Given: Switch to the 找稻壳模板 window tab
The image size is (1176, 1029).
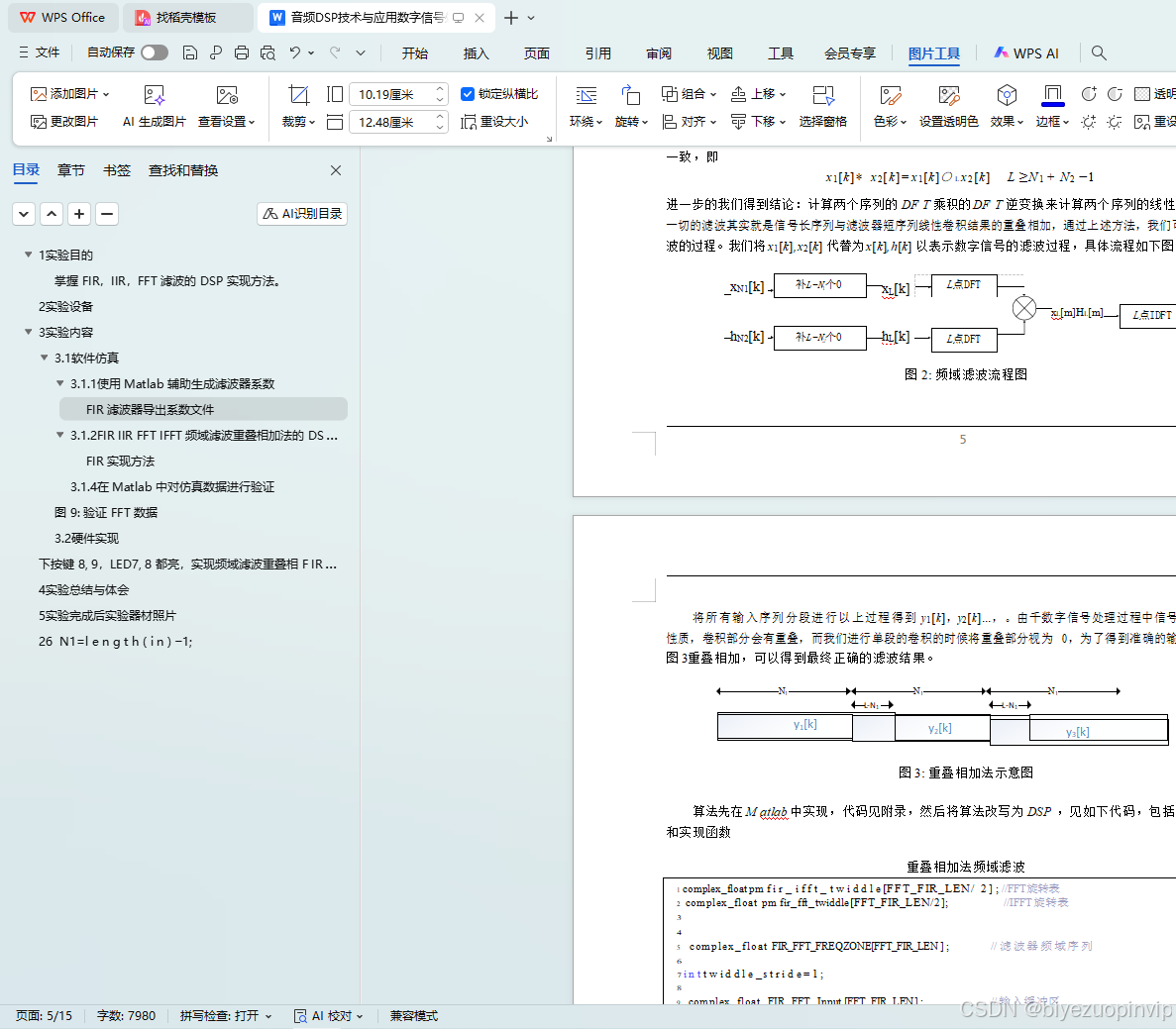Looking at the screenshot, I should 186,17.
